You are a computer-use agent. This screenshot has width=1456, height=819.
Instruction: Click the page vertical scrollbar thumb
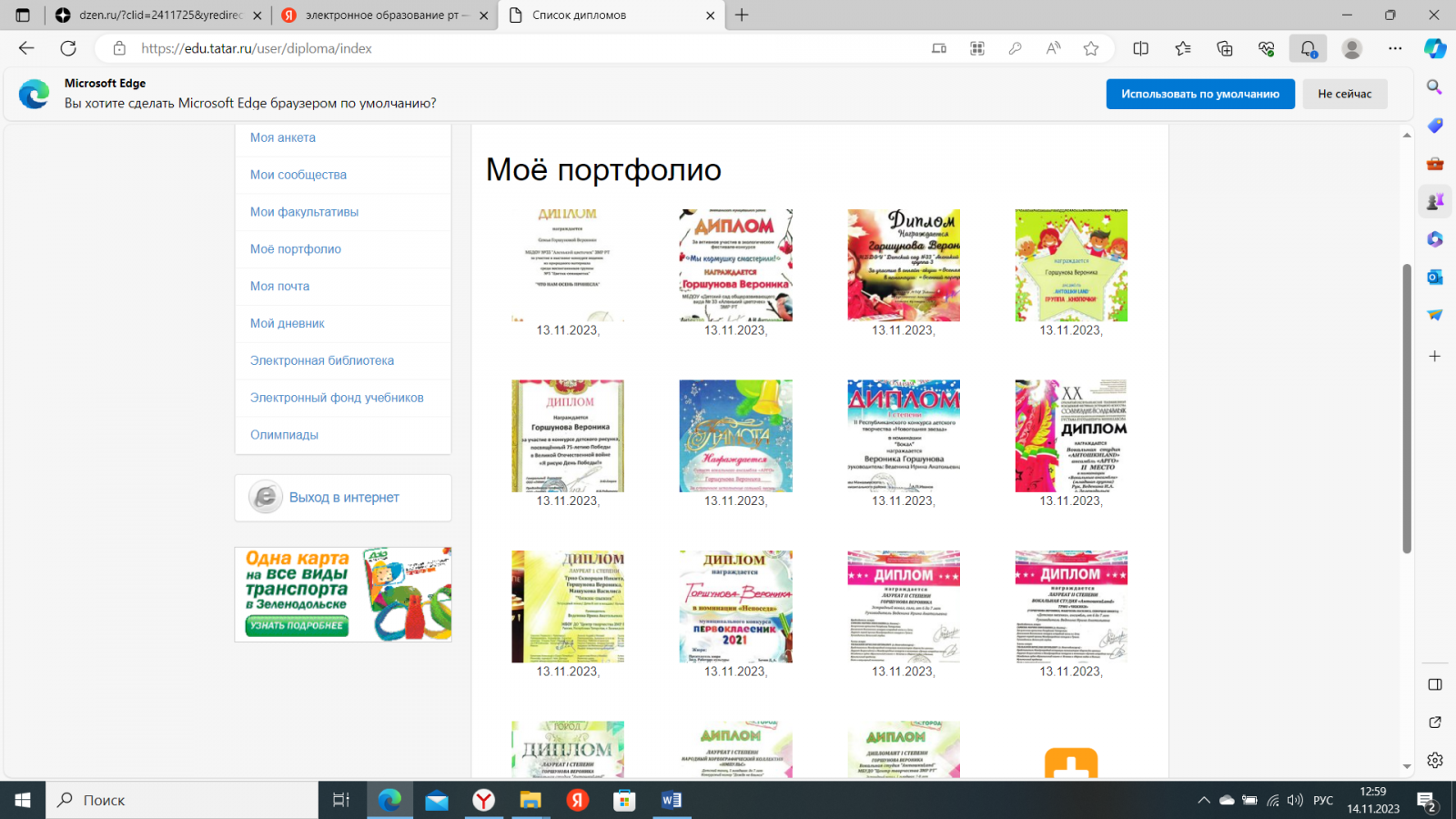click(x=1407, y=409)
